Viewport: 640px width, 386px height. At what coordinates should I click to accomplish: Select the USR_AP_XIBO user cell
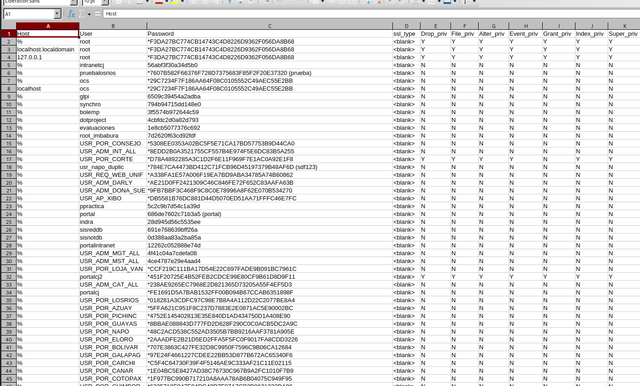[x=113, y=198]
